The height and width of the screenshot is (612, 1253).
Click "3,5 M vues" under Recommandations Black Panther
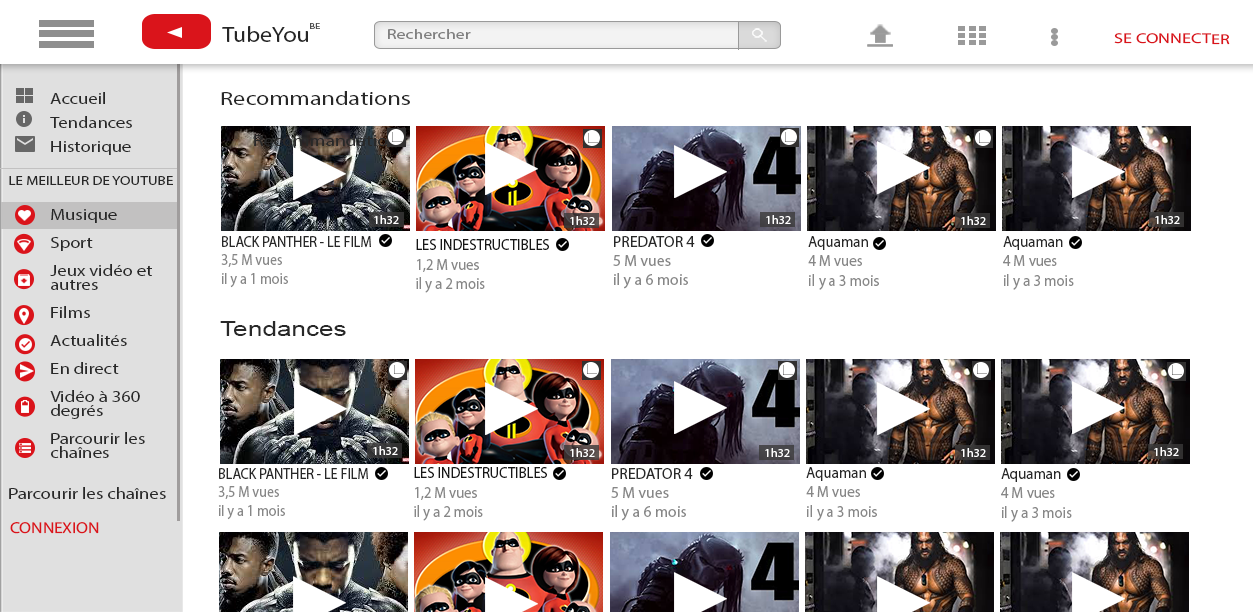(252, 260)
